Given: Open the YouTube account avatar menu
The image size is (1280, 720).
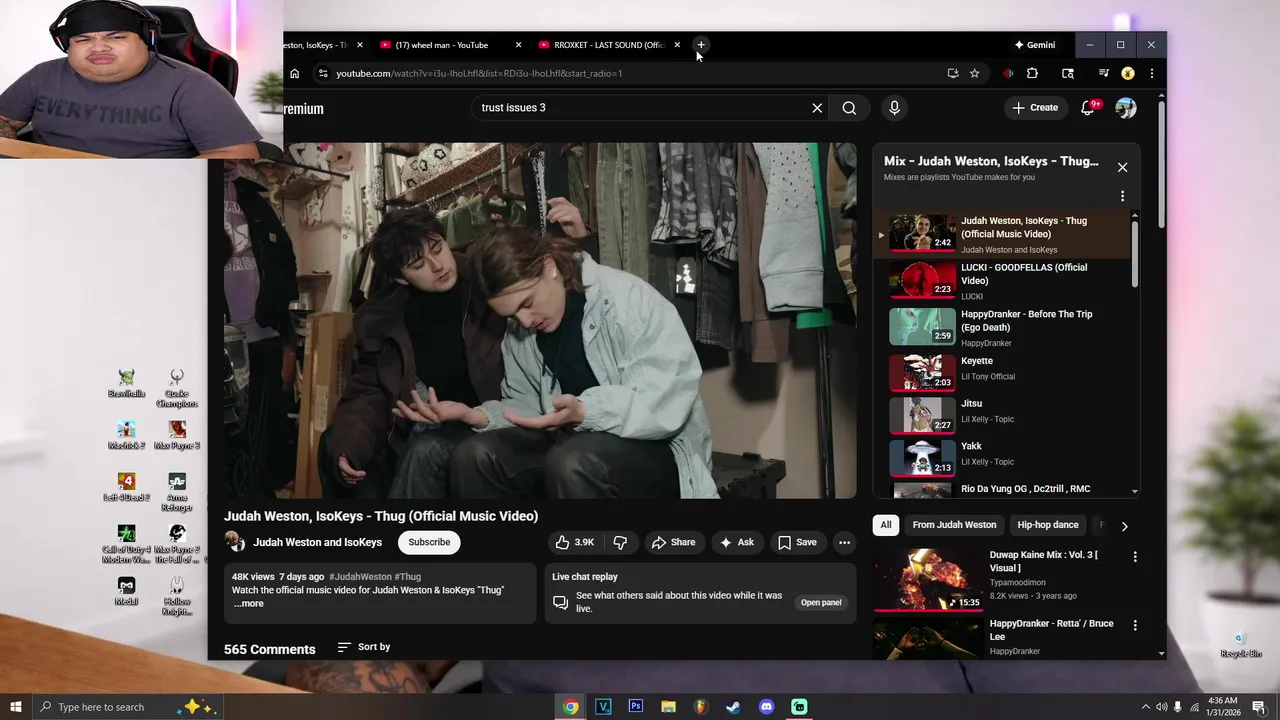Looking at the screenshot, I should click(1126, 108).
